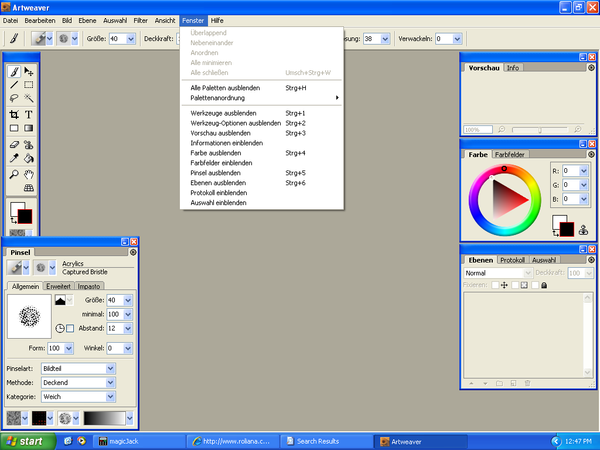The height and width of the screenshot is (450, 600).
Task: Toggle the checkbox beside the Abstand clock icon
Action: 70,328
